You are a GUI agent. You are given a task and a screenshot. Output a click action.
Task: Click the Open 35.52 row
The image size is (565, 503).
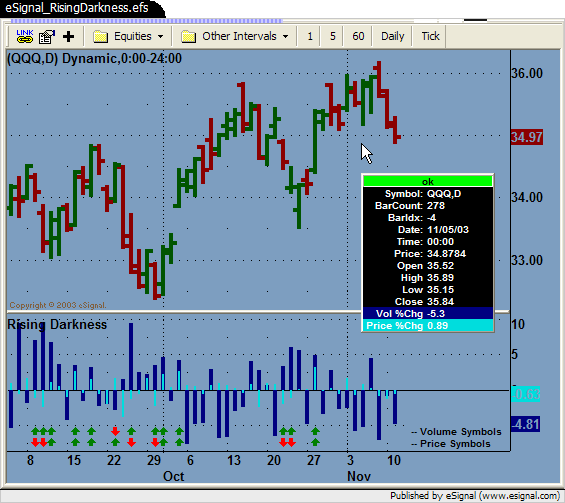point(428,266)
